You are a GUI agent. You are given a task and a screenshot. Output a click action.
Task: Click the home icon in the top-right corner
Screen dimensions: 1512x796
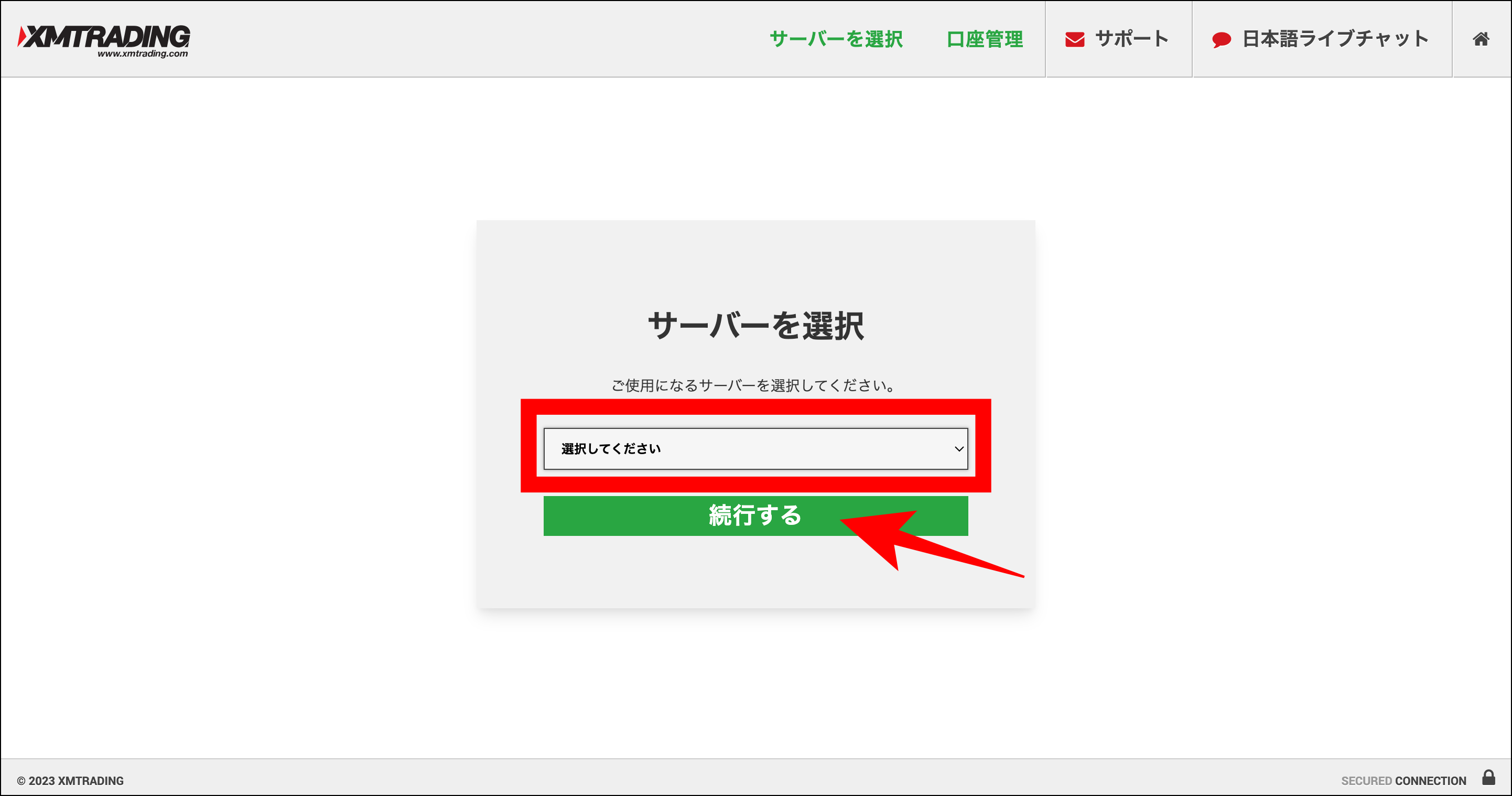coord(1481,39)
